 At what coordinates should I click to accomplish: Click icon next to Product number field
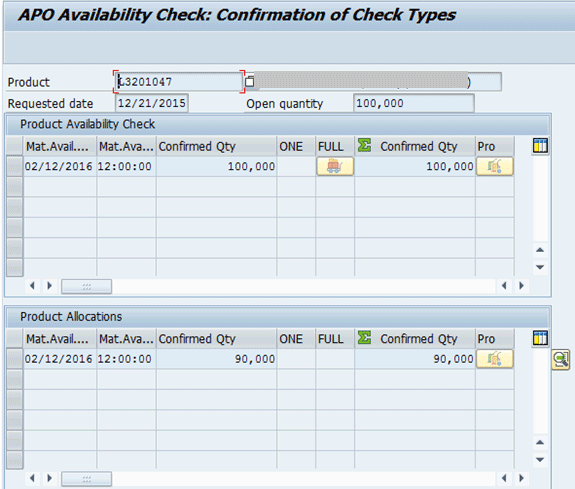[249, 81]
